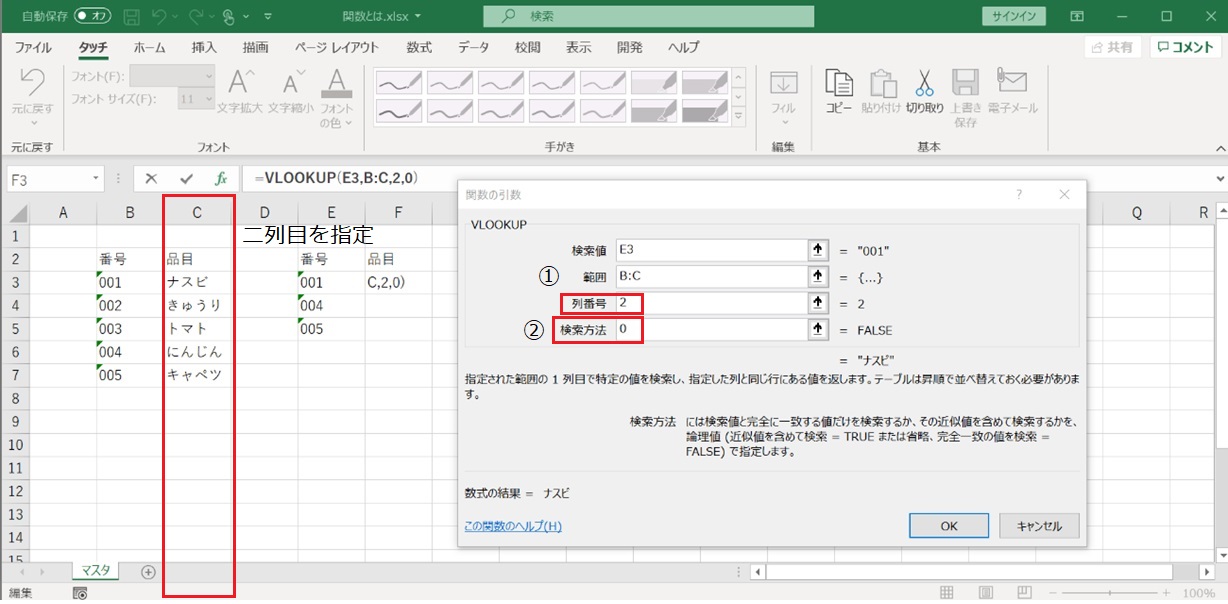Click the 列番号 input field
The image size is (1228, 604).
click(712, 303)
